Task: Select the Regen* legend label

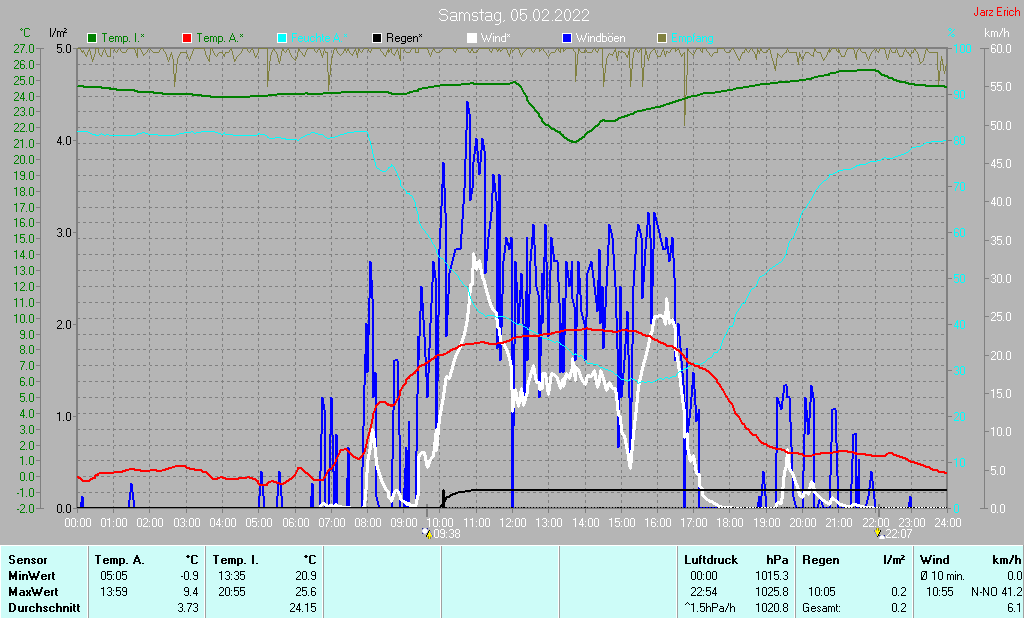Action: coord(404,38)
